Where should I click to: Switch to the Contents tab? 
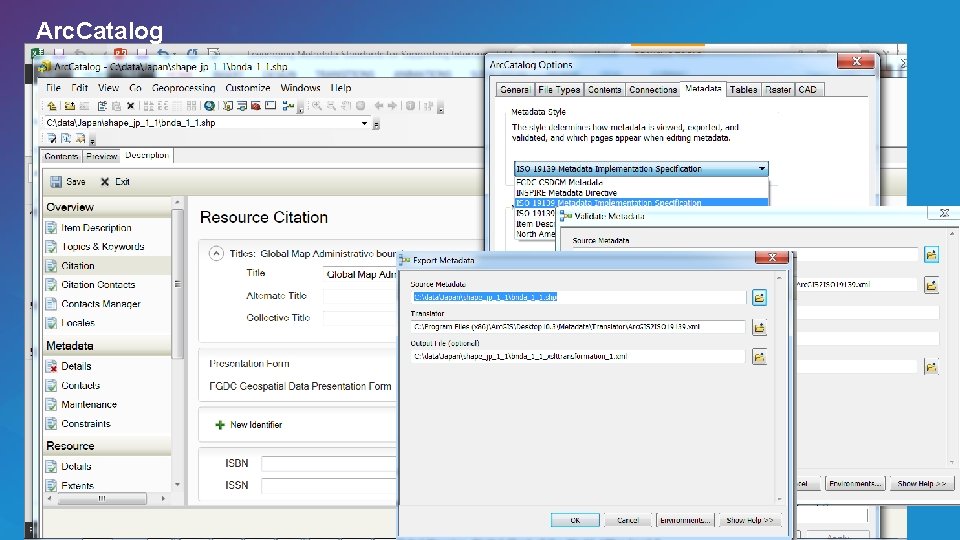click(61, 156)
